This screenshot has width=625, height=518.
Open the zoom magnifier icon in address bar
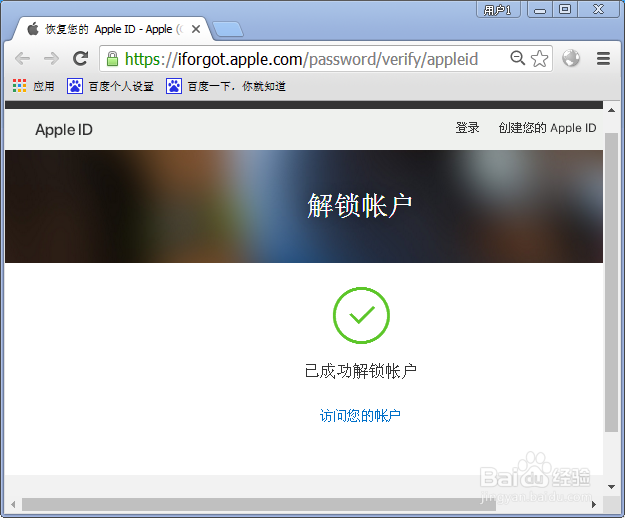517,58
